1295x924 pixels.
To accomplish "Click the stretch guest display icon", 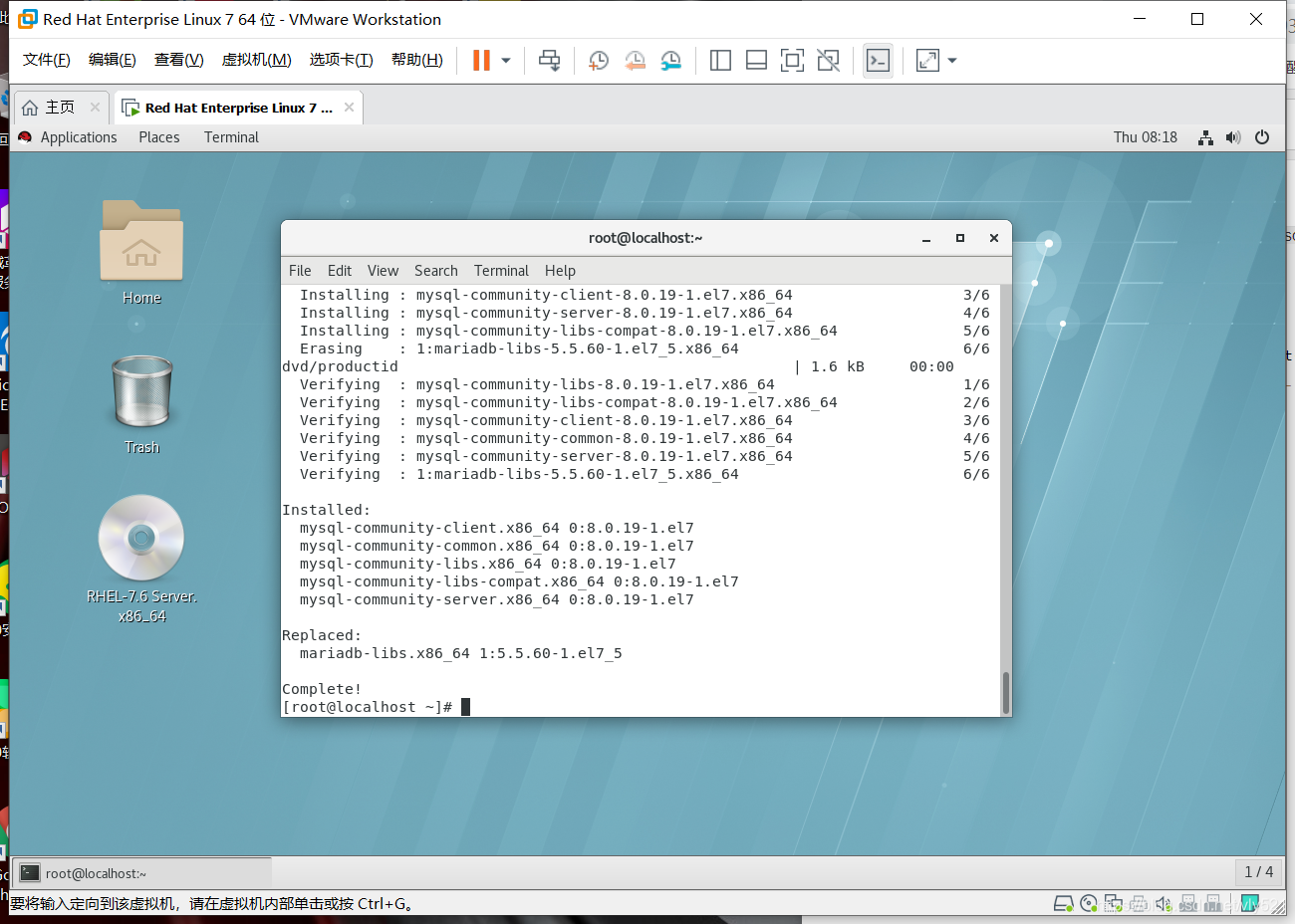I will (927, 61).
